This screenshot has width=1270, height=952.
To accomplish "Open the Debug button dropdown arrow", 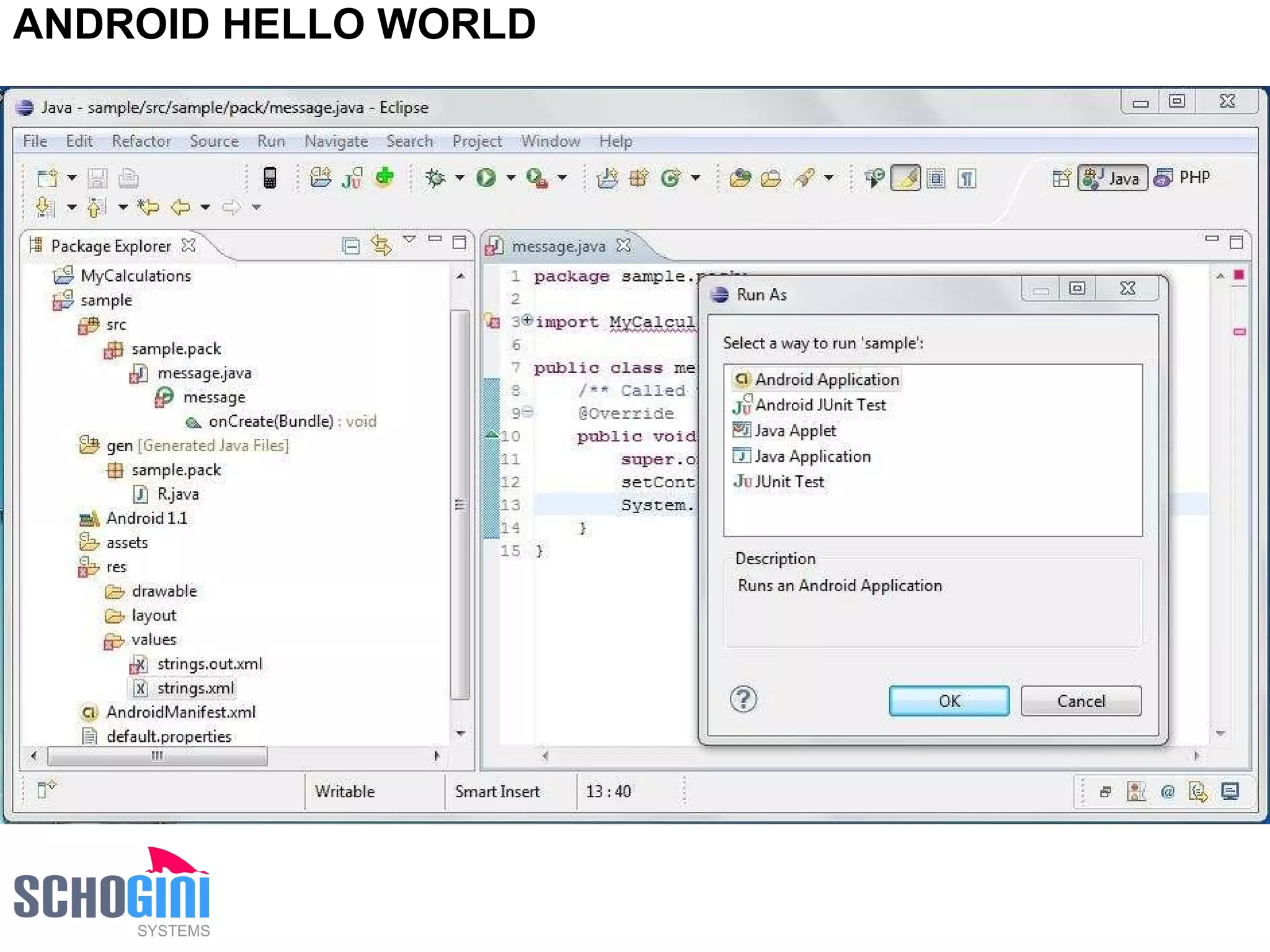I will click(460, 178).
